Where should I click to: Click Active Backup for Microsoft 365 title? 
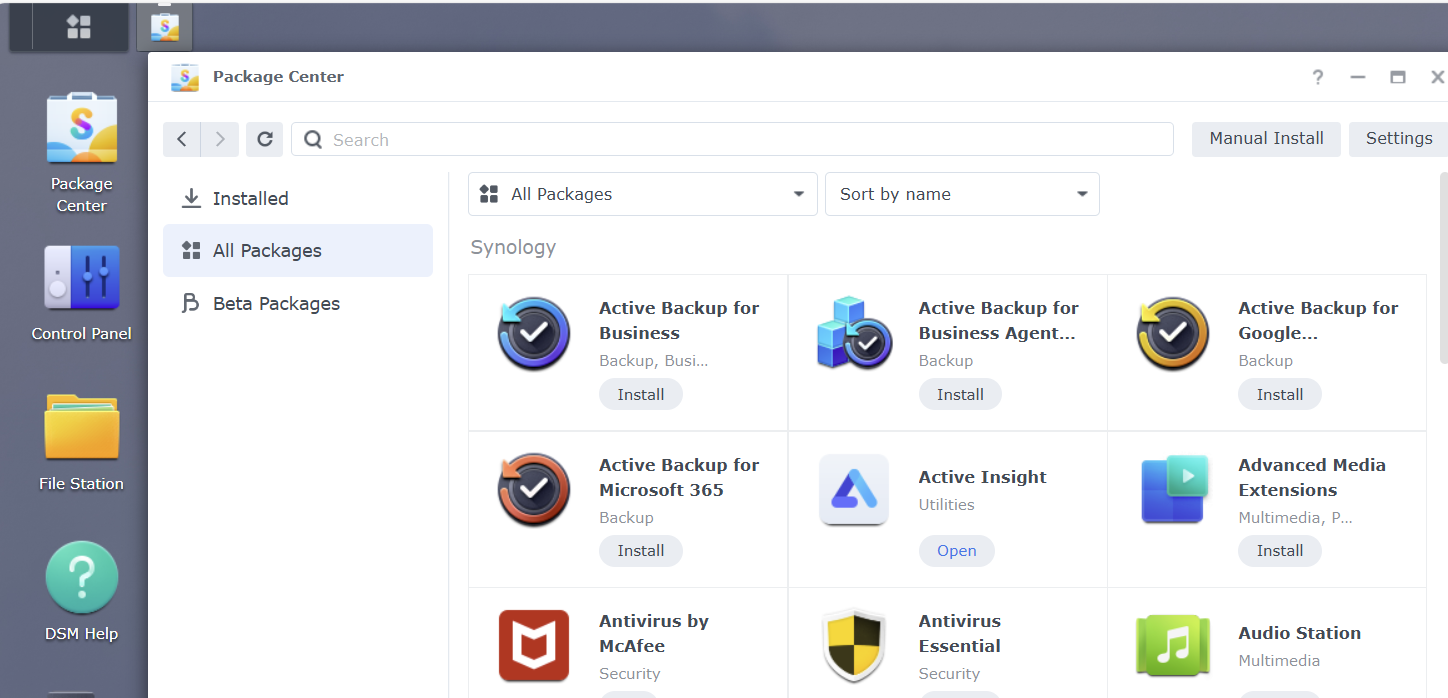pyautogui.click(x=679, y=477)
